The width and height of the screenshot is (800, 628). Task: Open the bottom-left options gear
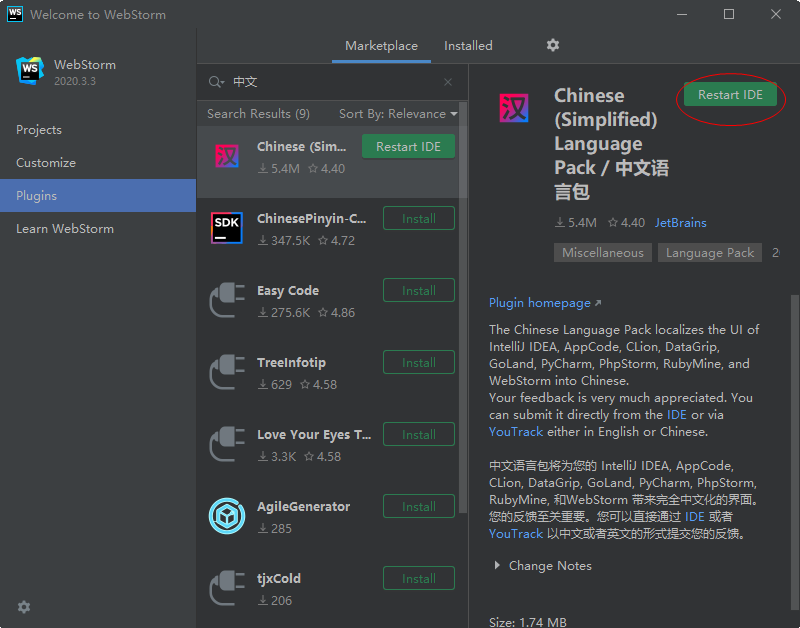click(24, 607)
